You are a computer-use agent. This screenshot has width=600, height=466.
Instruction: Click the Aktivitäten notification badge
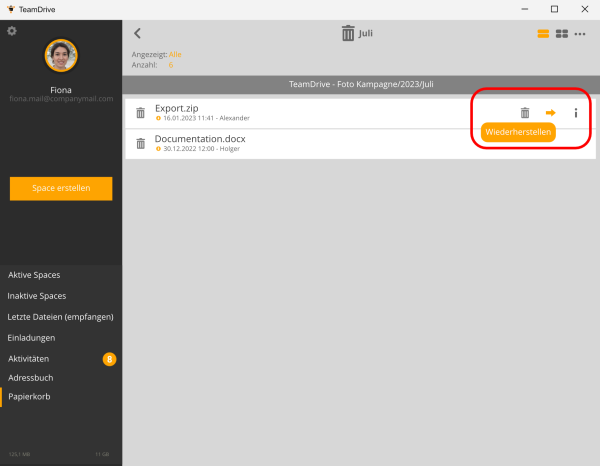[109, 358]
